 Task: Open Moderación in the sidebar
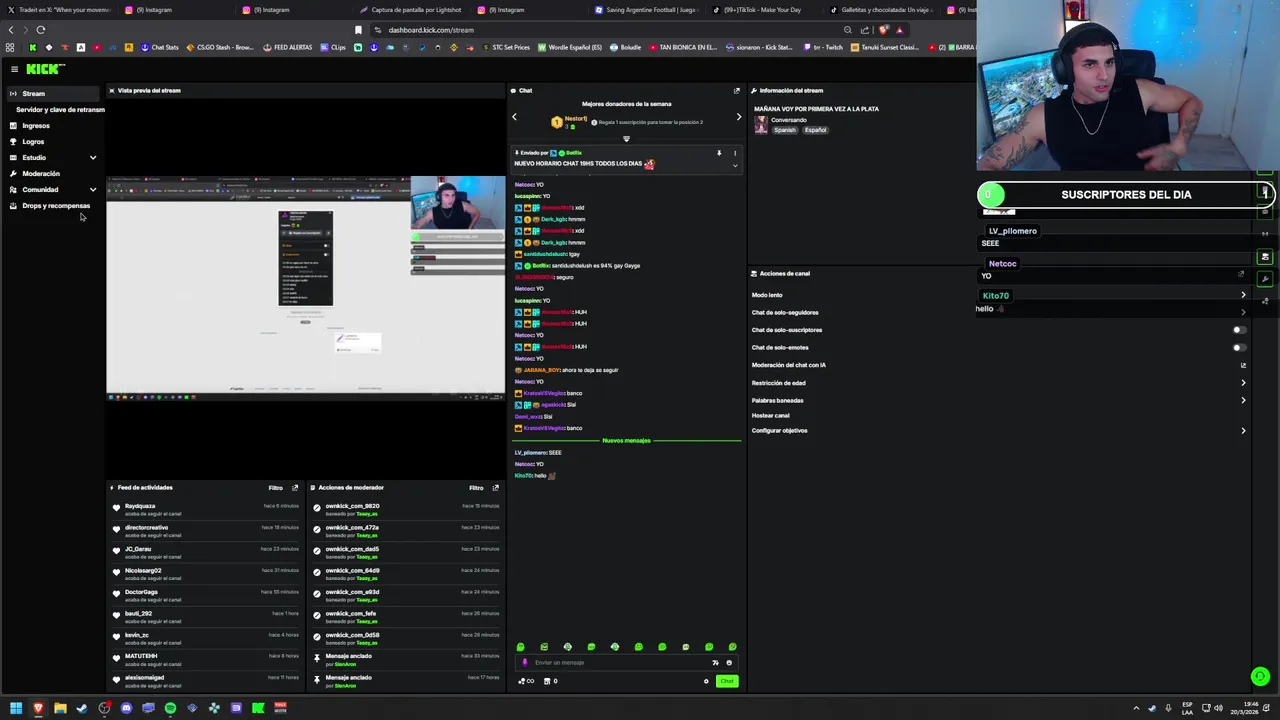pyautogui.click(x=41, y=174)
